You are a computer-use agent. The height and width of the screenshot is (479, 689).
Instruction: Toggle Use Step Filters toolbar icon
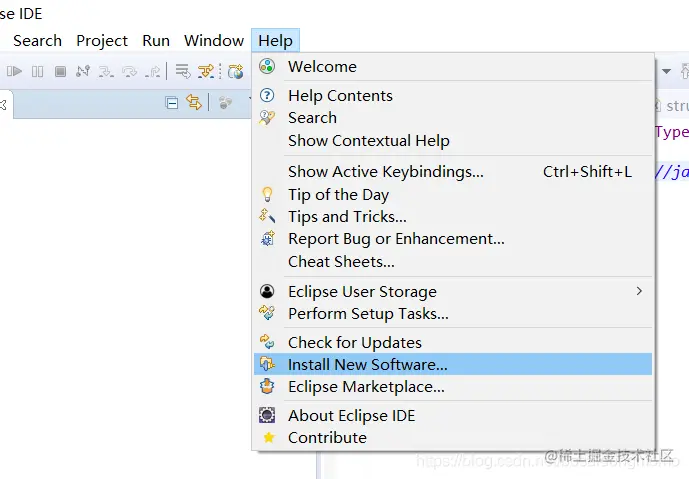(206, 71)
